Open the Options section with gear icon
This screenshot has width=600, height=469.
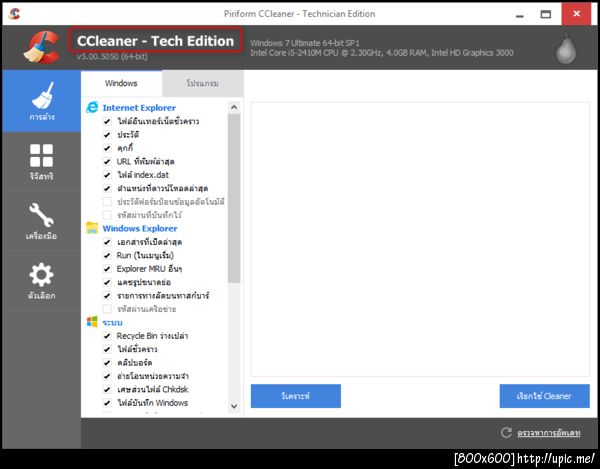pyautogui.click(x=41, y=280)
